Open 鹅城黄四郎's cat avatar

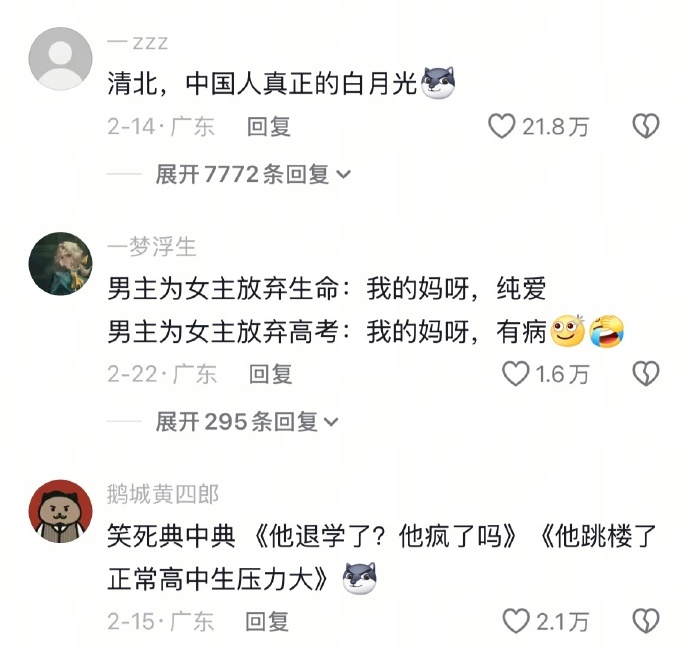click(60, 511)
